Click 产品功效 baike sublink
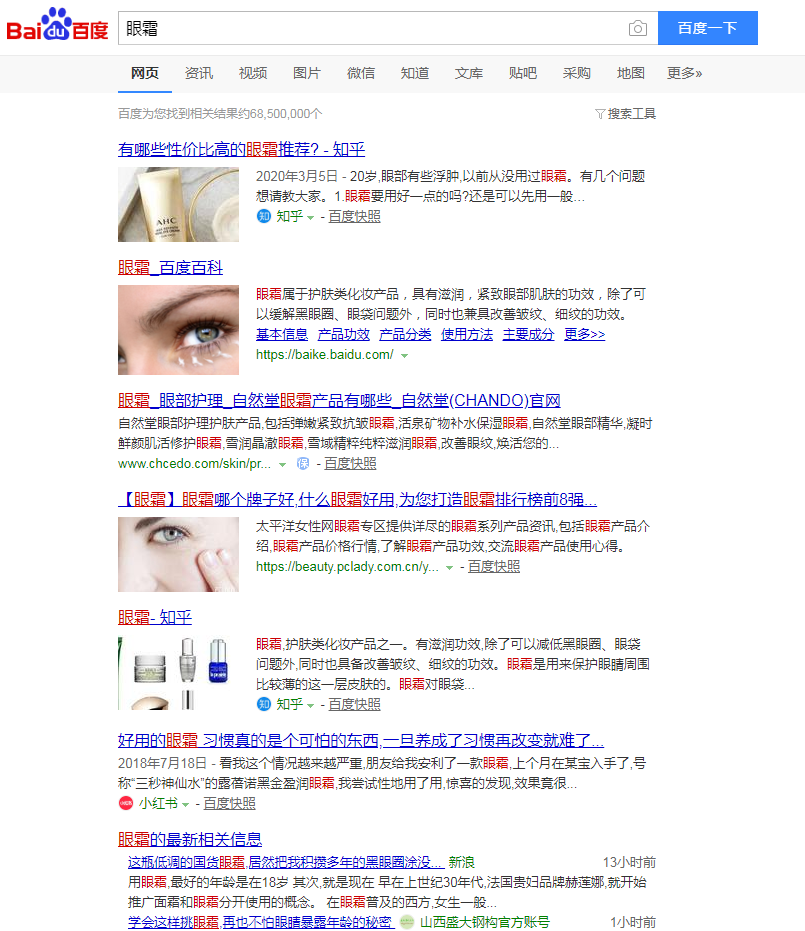The height and width of the screenshot is (931, 805). (344, 334)
